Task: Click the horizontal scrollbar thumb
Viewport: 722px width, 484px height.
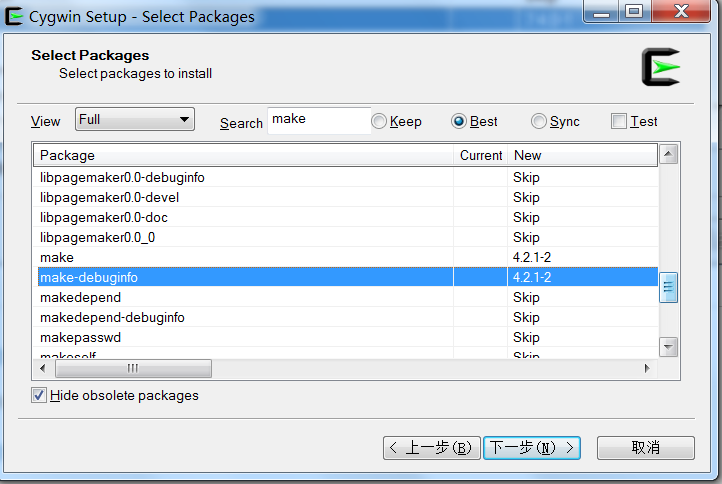Action: (x=134, y=368)
